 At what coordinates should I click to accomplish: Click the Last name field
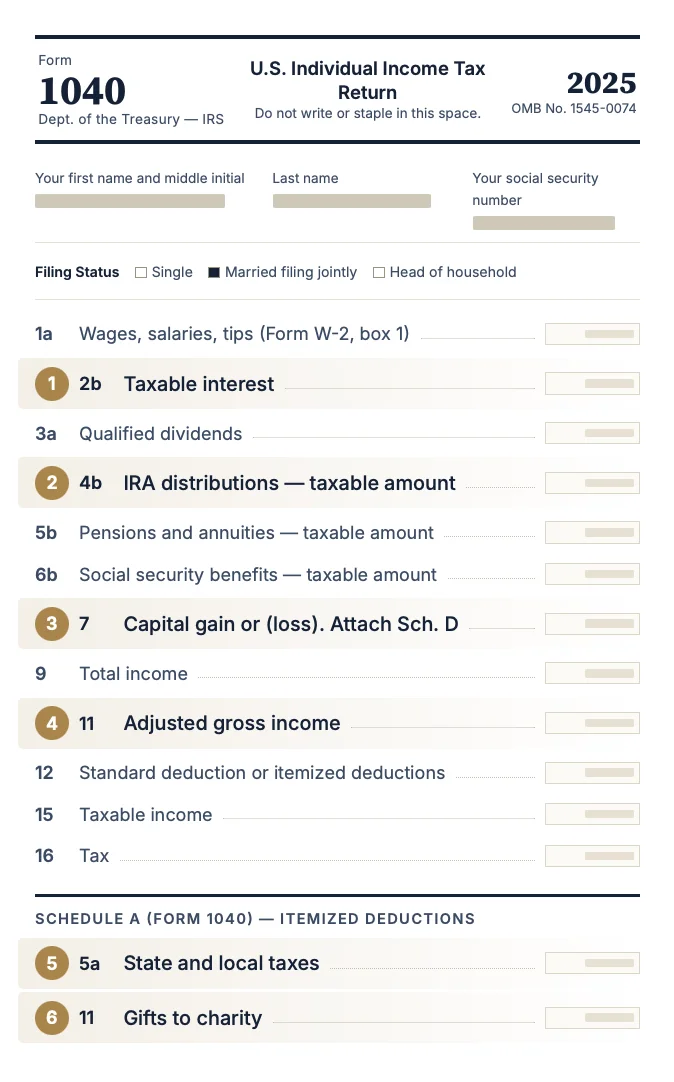pos(352,201)
